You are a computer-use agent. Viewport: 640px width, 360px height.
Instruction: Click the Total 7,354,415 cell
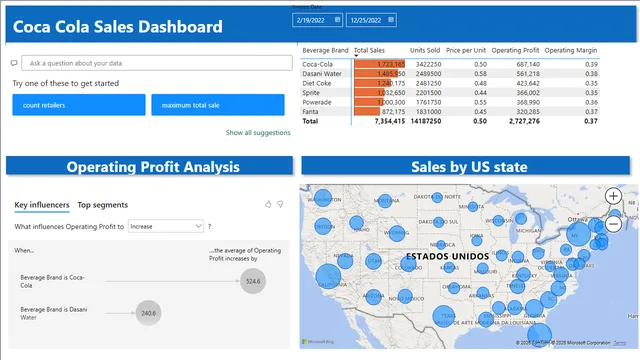click(390, 121)
